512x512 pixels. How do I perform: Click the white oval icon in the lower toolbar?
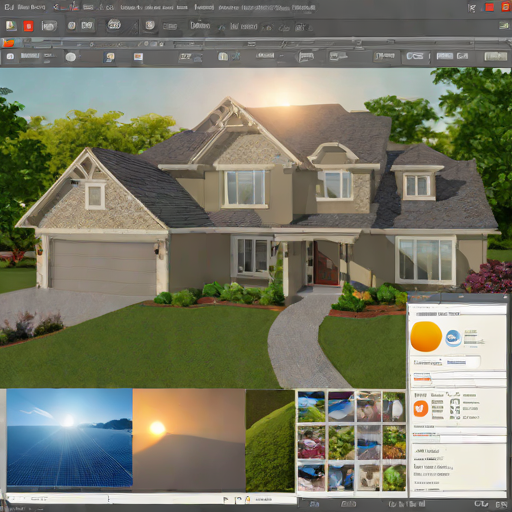(71, 57)
